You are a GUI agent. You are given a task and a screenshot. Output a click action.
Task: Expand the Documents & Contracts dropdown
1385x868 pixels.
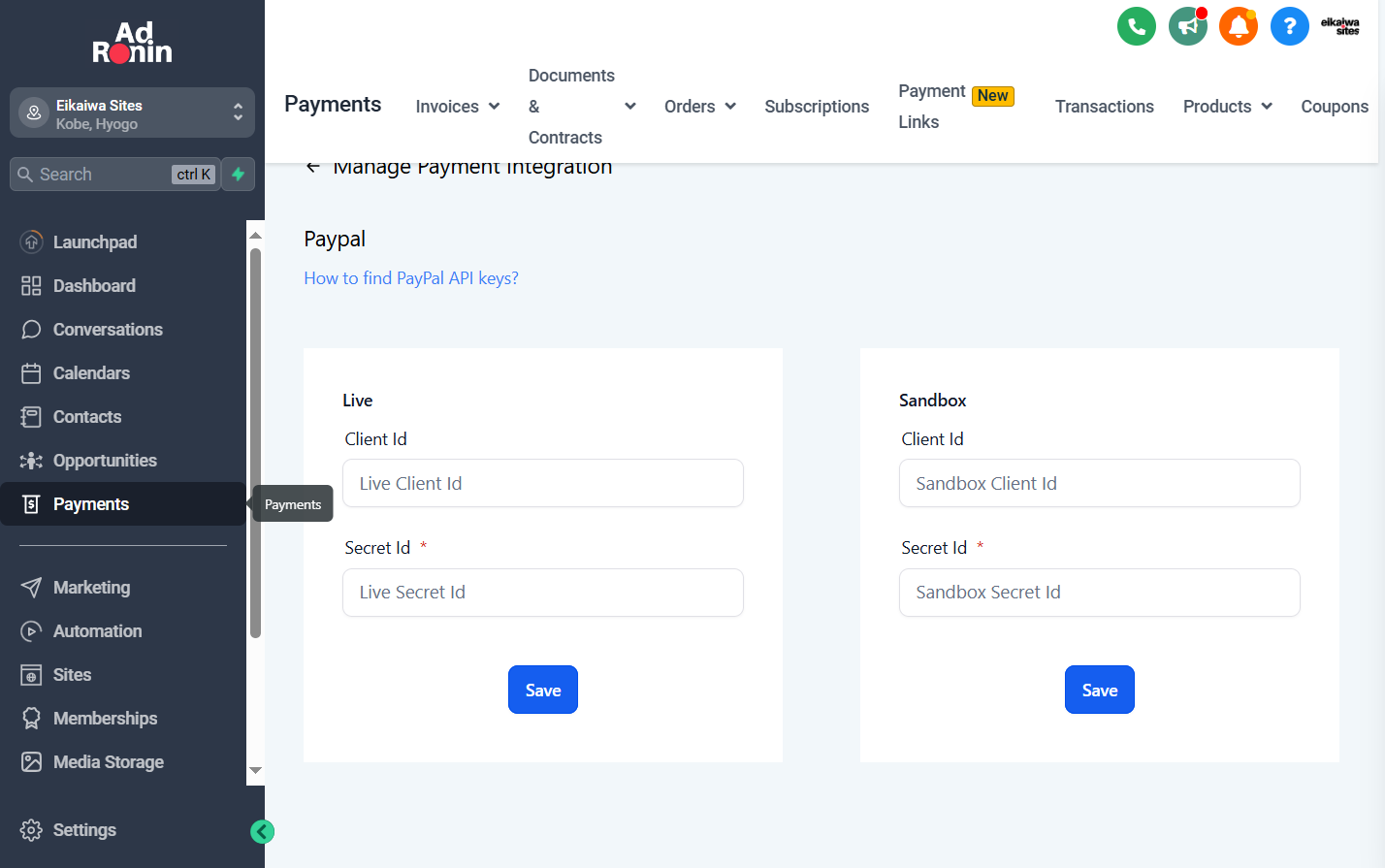[x=582, y=107]
